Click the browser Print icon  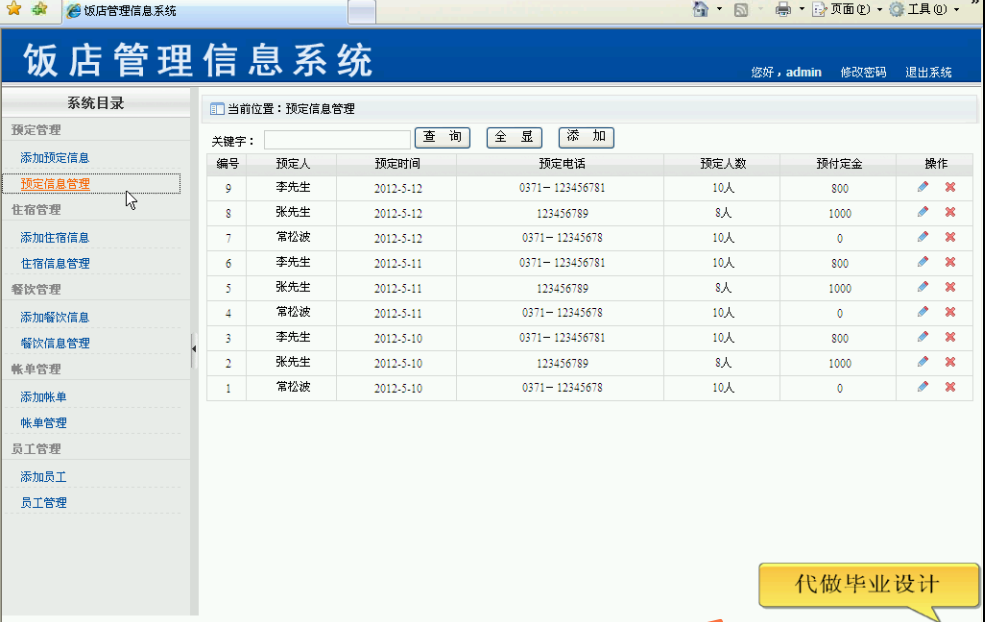tap(783, 9)
